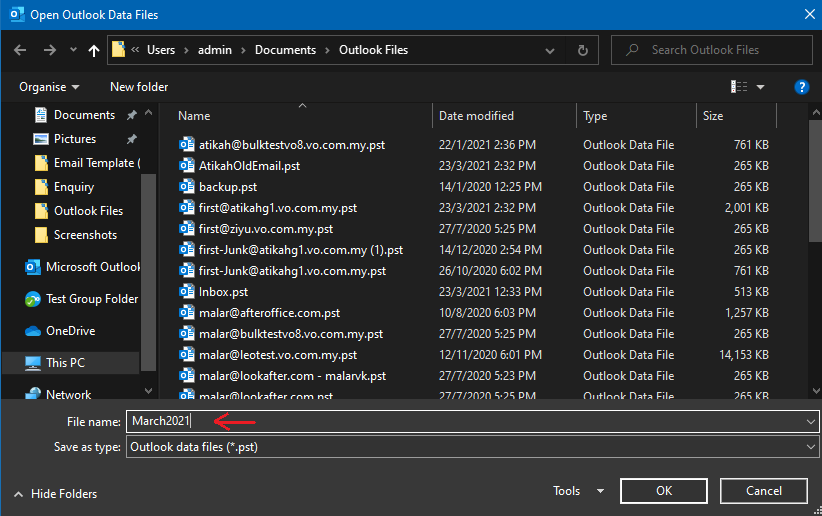Select backup.pst file icon
Screen dimensions: 822x516
click(x=186, y=187)
